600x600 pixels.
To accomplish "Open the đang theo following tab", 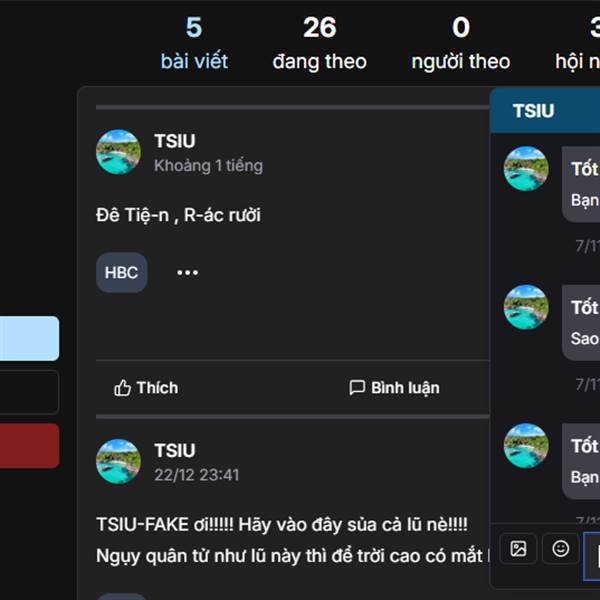I will coord(319,44).
